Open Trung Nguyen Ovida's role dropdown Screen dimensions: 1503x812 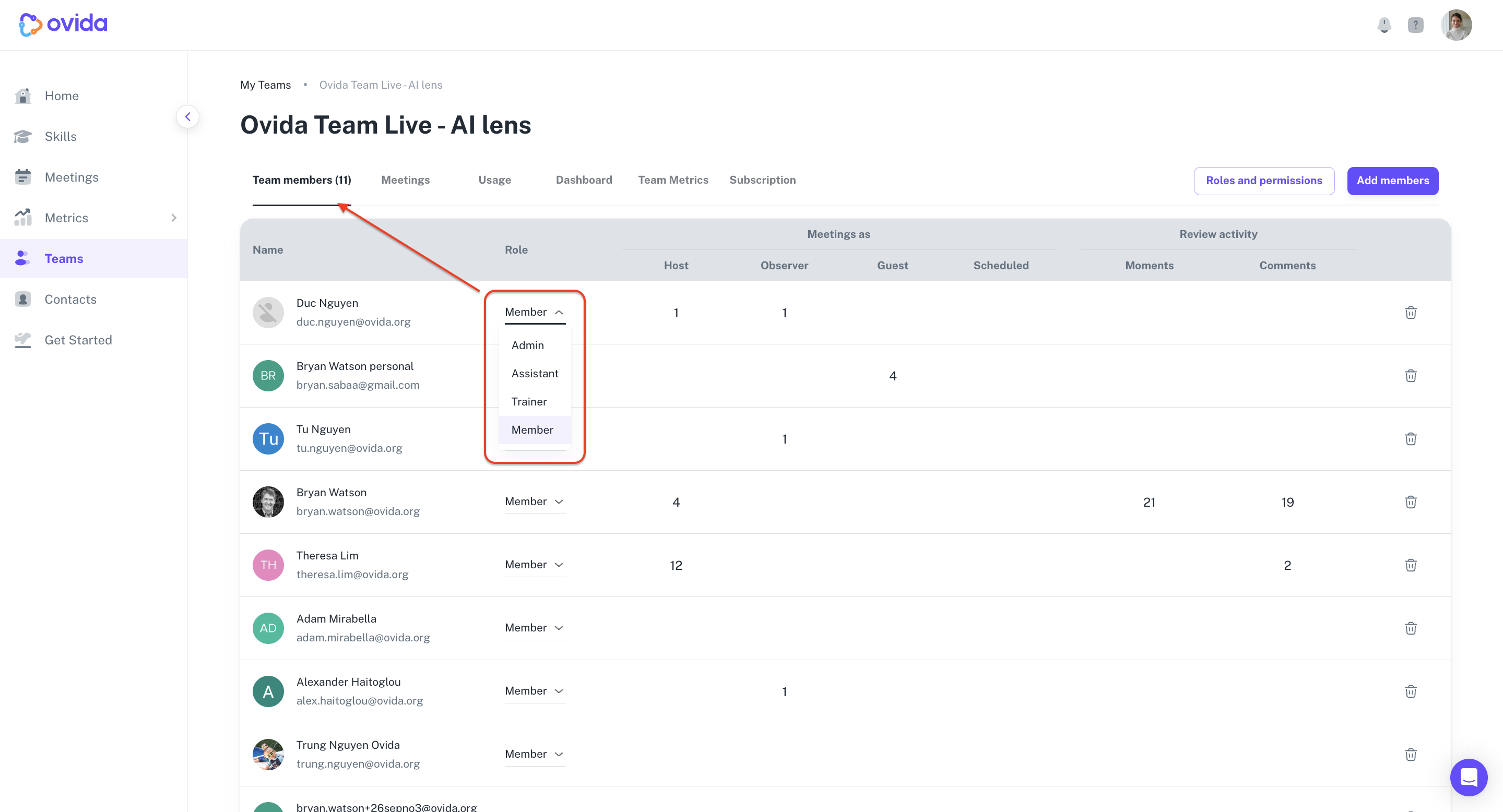click(x=535, y=754)
